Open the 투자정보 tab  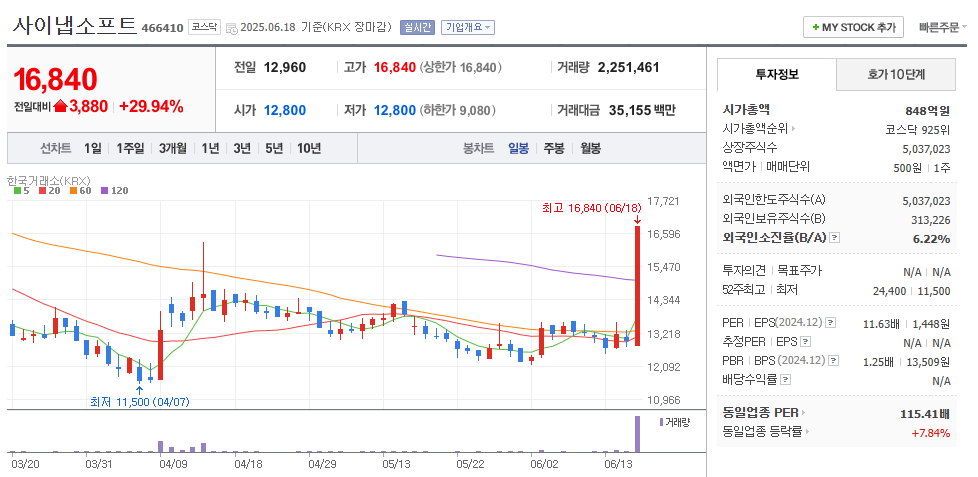tap(777, 74)
